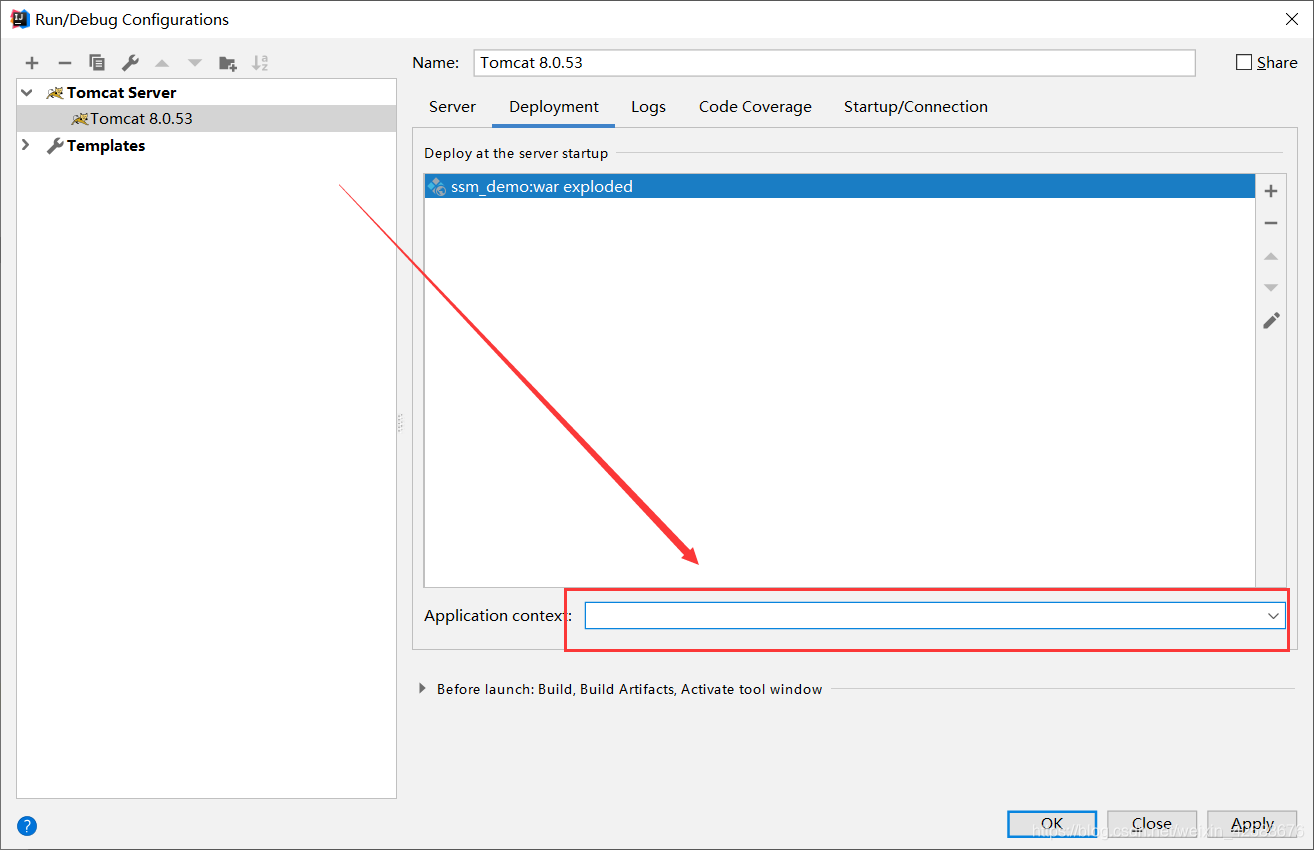This screenshot has height=850, width=1314.
Task: Click the IntelliJ logo in the title bar
Action: click(x=19, y=19)
